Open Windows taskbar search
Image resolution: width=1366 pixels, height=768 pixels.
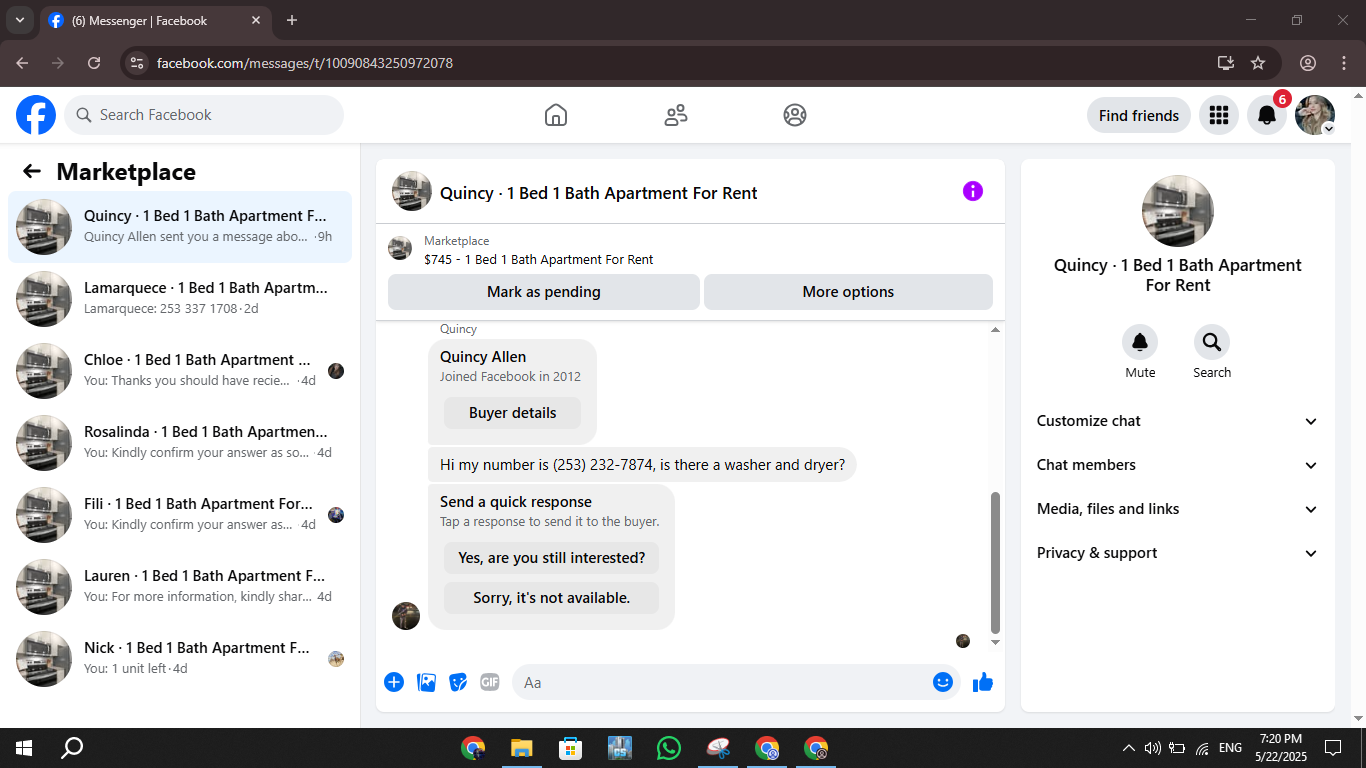click(x=72, y=748)
